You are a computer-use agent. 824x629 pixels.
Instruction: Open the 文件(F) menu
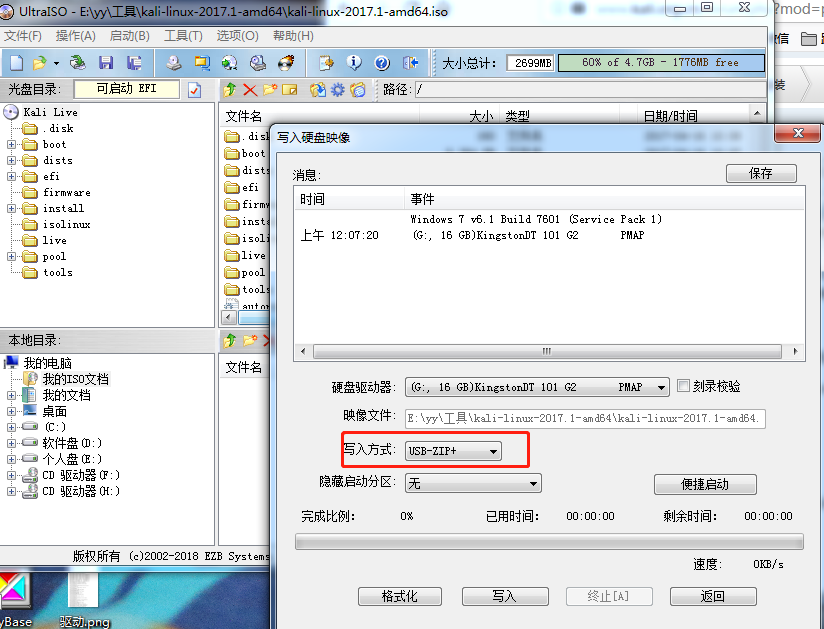(23, 36)
